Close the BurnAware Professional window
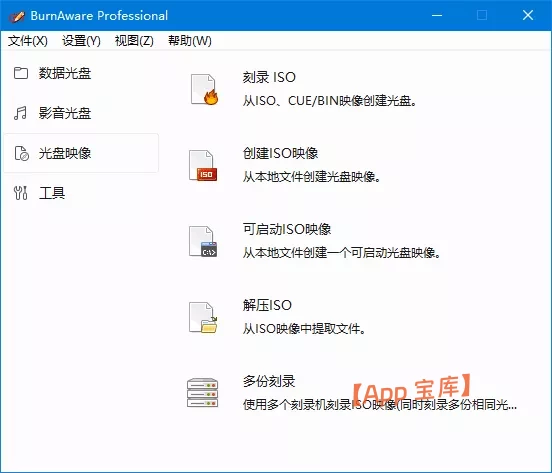 pyautogui.click(x=528, y=15)
